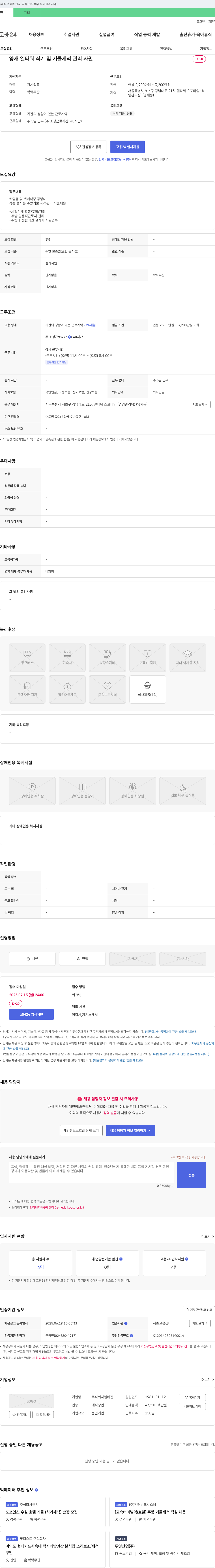215x1568 pixels.
Task: Toggle the 관심기업 star button
Action: pyautogui.click(x=20, y=1415)
